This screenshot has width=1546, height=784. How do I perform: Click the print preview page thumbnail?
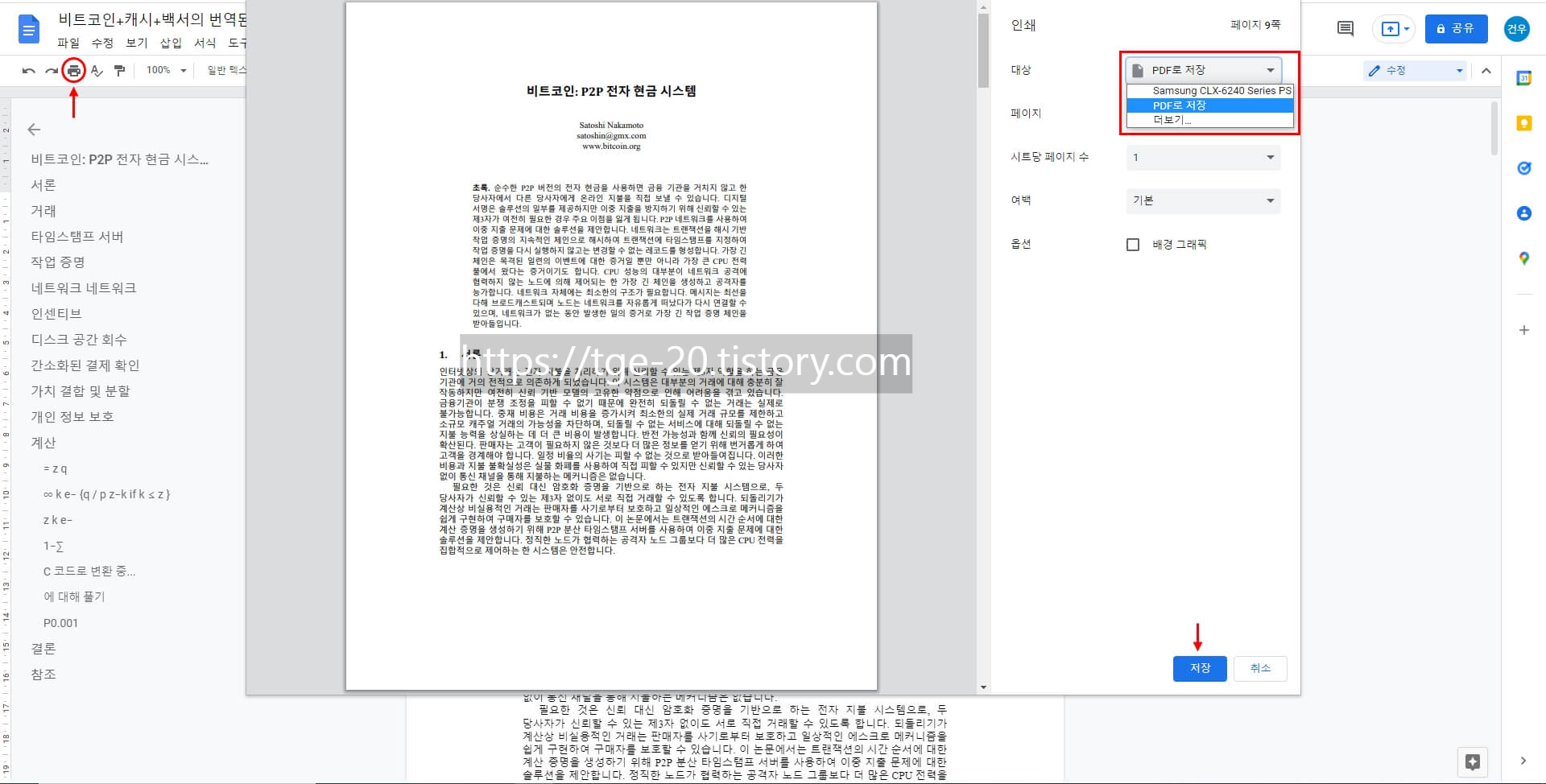611,346
